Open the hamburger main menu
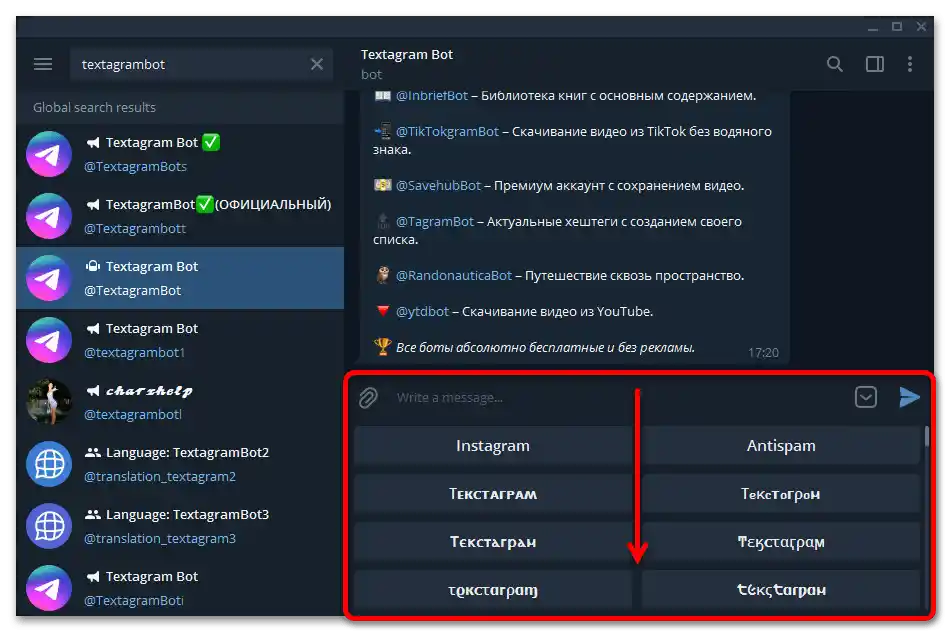The image size is (950, 632). (x=43, y=64)
